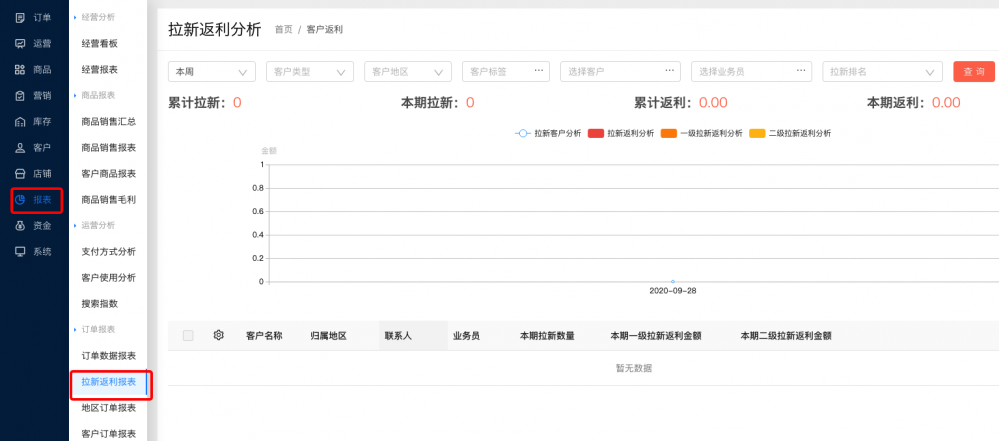The height and width of the screenshot is (441, 999).
Task: Click the 本期二级拉新返利金额 column header
Action: coord(787,336)
